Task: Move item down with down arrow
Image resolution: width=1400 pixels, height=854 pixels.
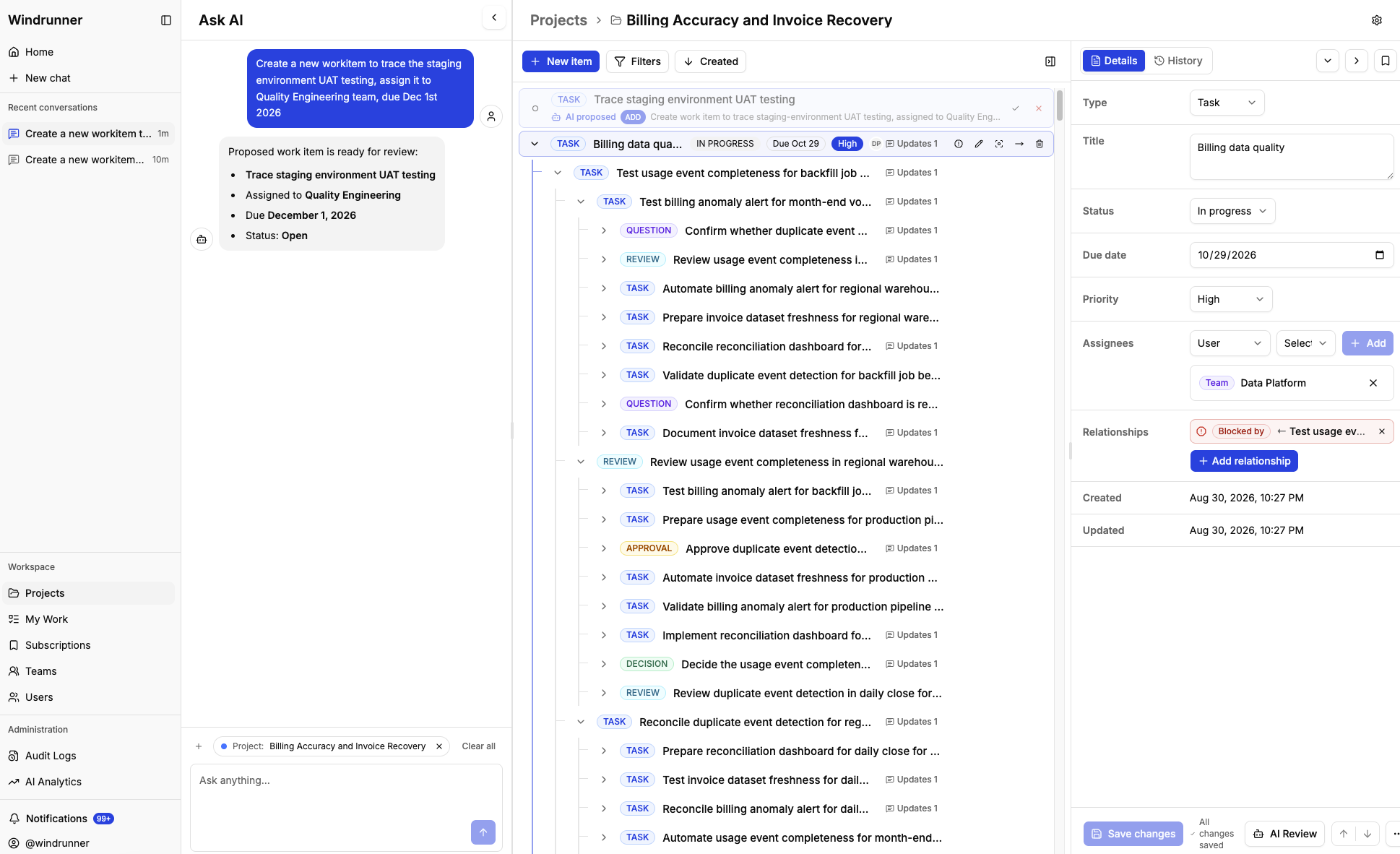Action: click(1367, 834)
